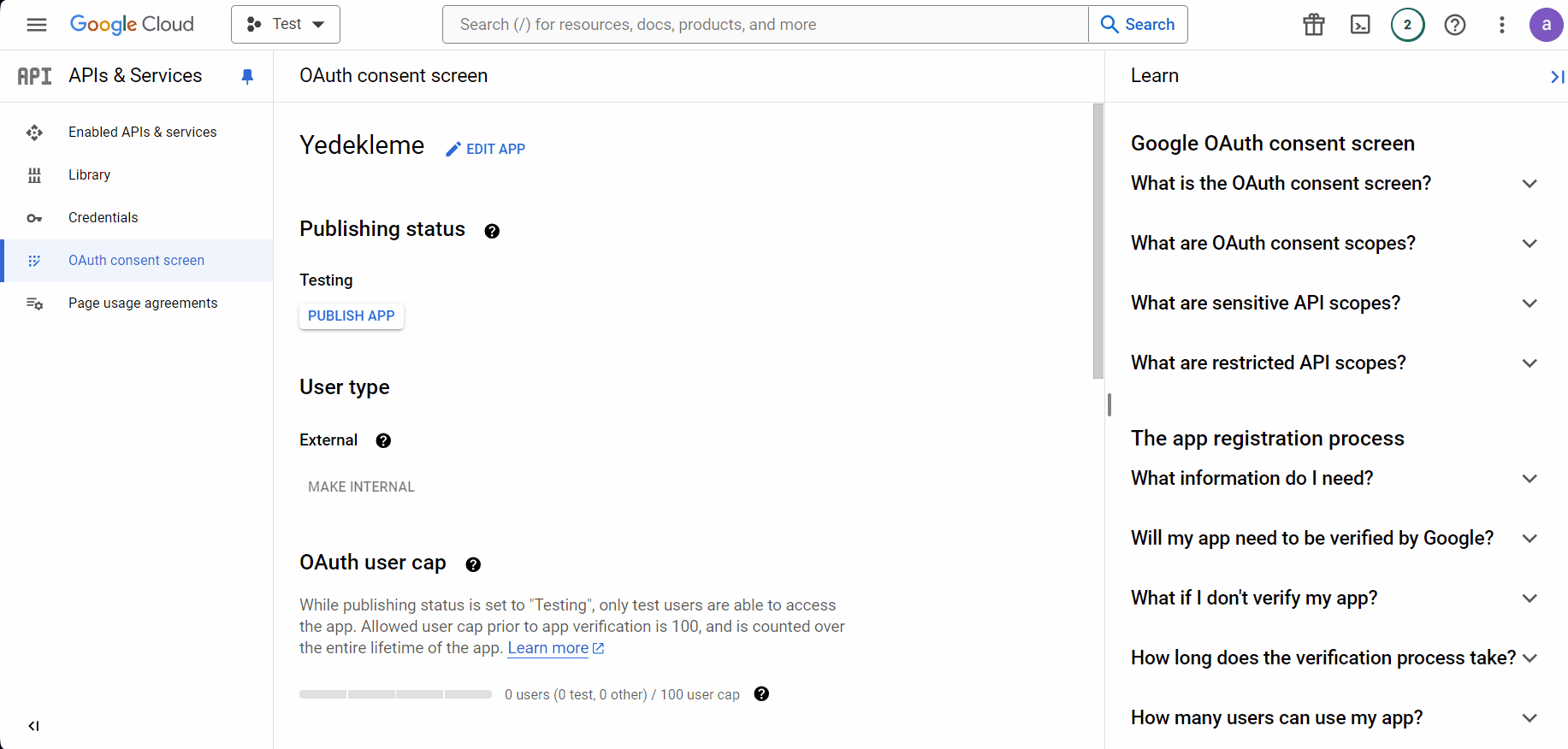
Task: Click the OAuth consent screen sidebar icon
Action: coord(34,261)
